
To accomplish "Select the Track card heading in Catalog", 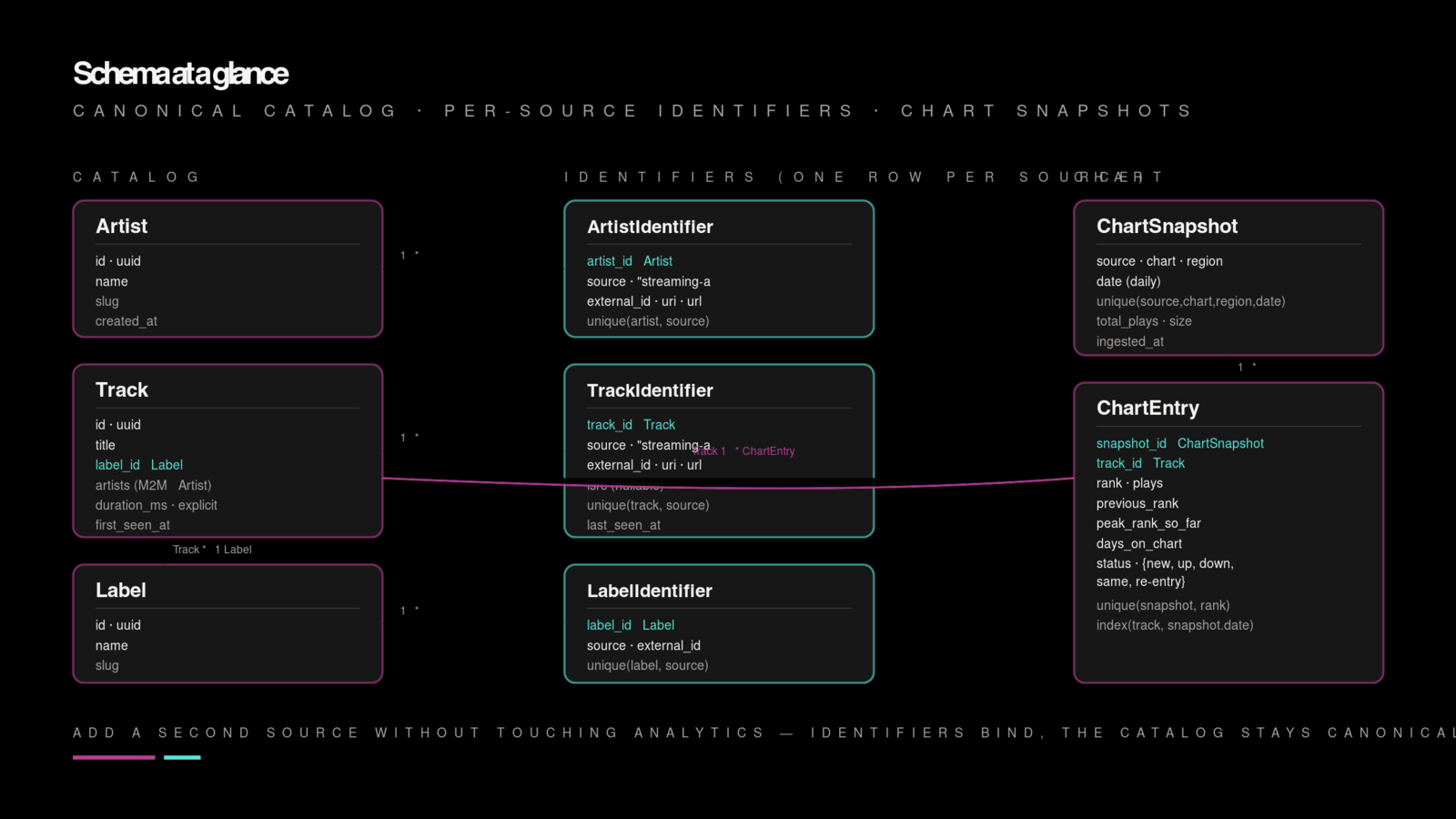I will (122, 390).
